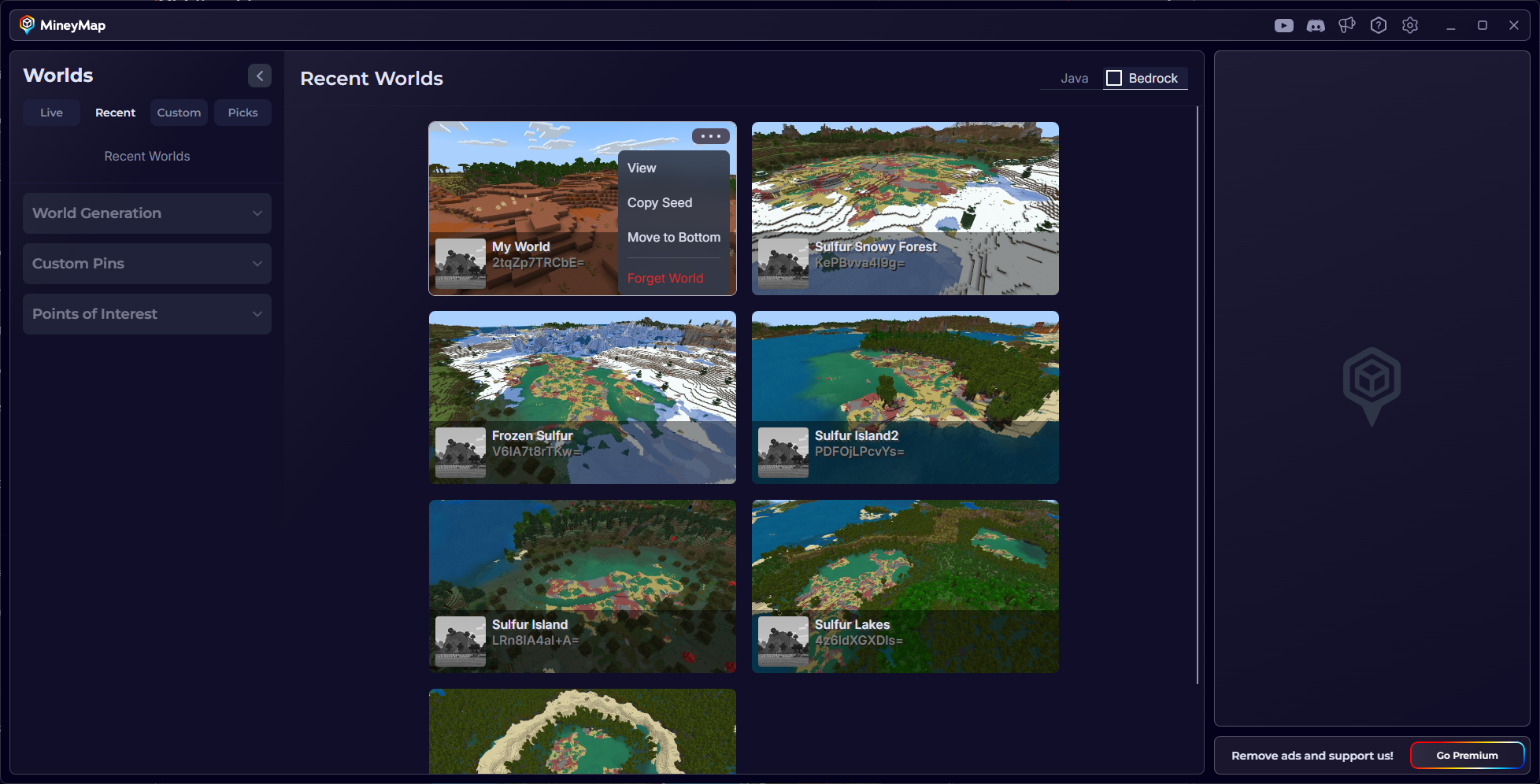Click seed text KePBvva4l9g=
Viewport: 1540px width, 784px height.
click(x=860, y=263)
